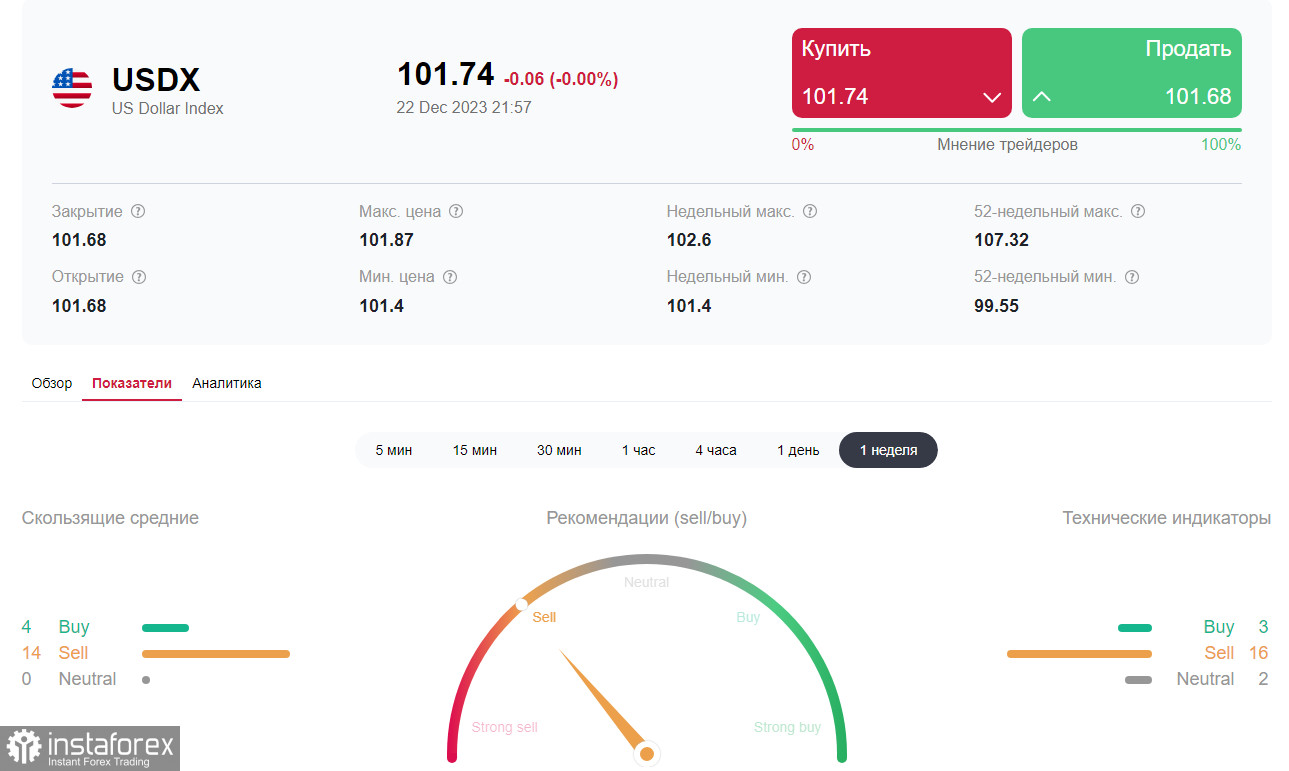
Task: Open the help icon next to Открытие
Action: 139,277
